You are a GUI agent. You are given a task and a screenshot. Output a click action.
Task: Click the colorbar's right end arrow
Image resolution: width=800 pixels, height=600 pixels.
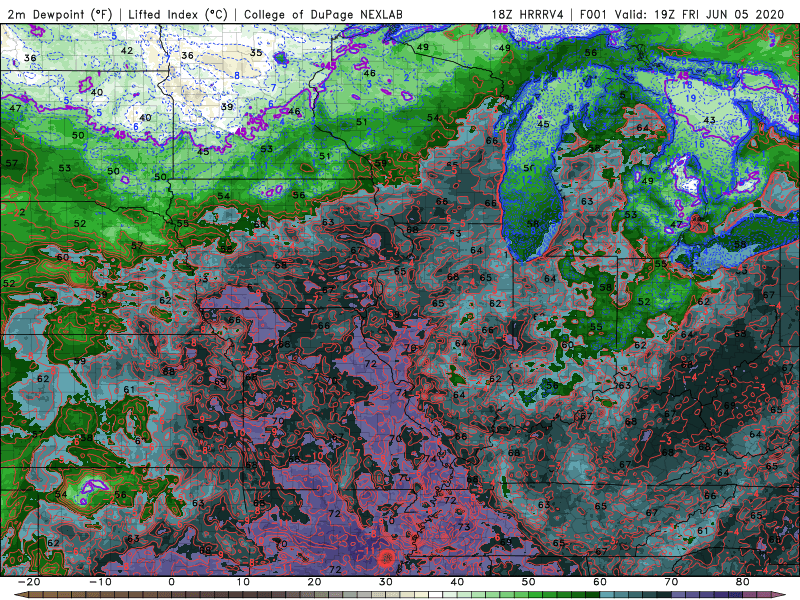click(780, 595)
